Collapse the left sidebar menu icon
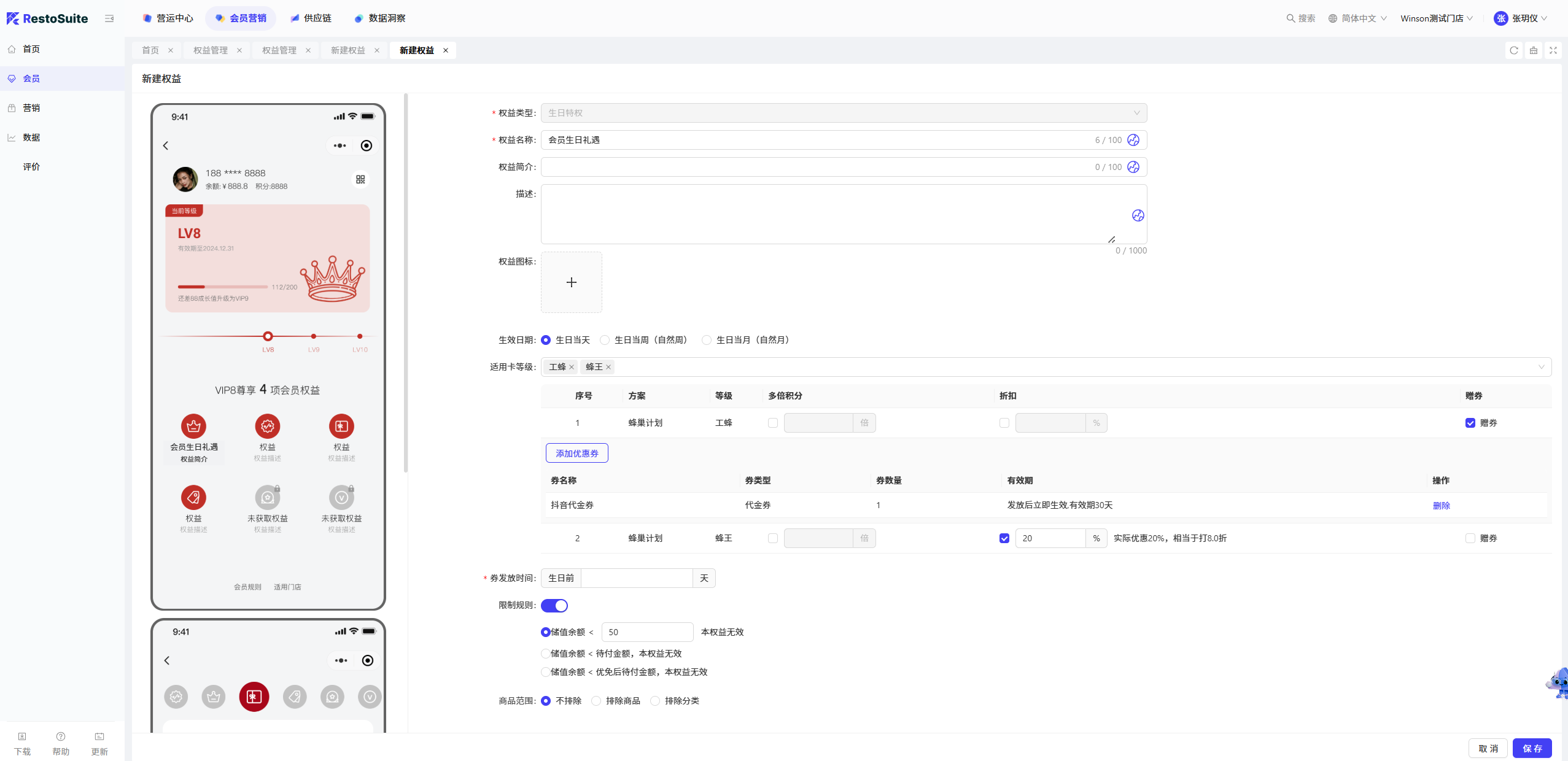1568x761 pixels. tap(109, 18)
